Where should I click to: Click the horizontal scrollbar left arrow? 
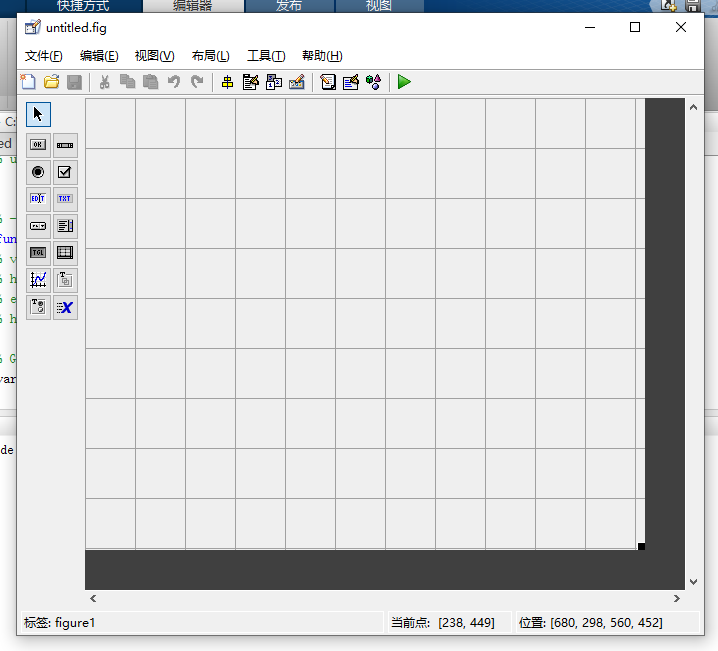tap(93, 598)
